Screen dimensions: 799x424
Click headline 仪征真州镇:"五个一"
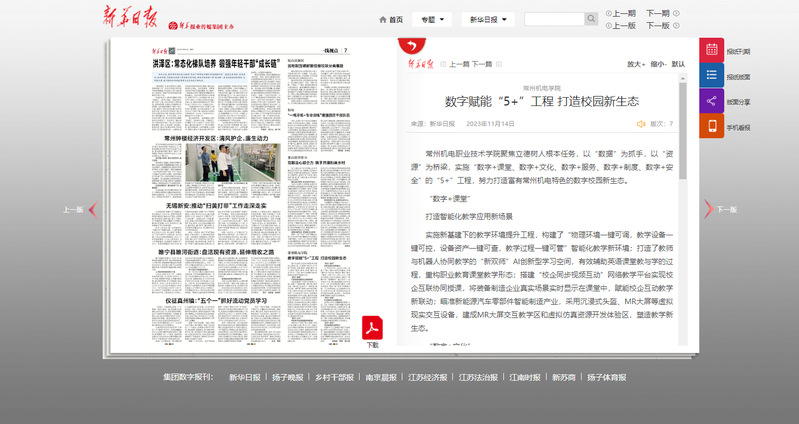coord(216,301)
